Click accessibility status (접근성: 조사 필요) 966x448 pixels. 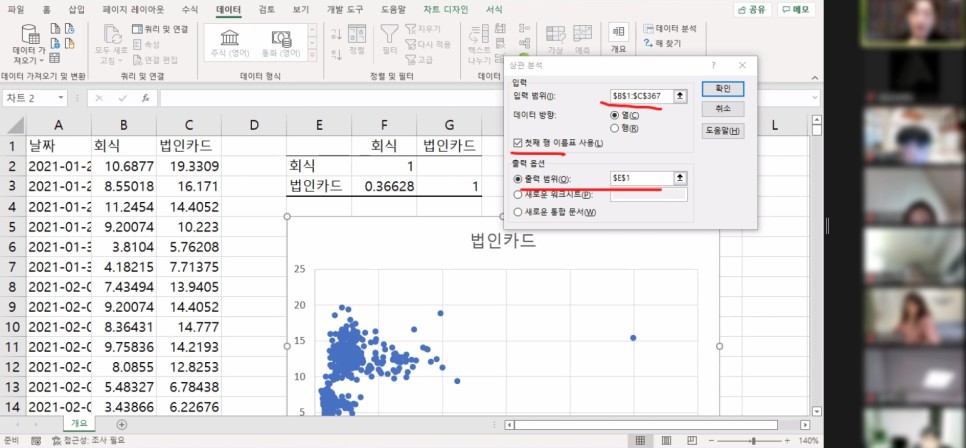click(89, 441)
